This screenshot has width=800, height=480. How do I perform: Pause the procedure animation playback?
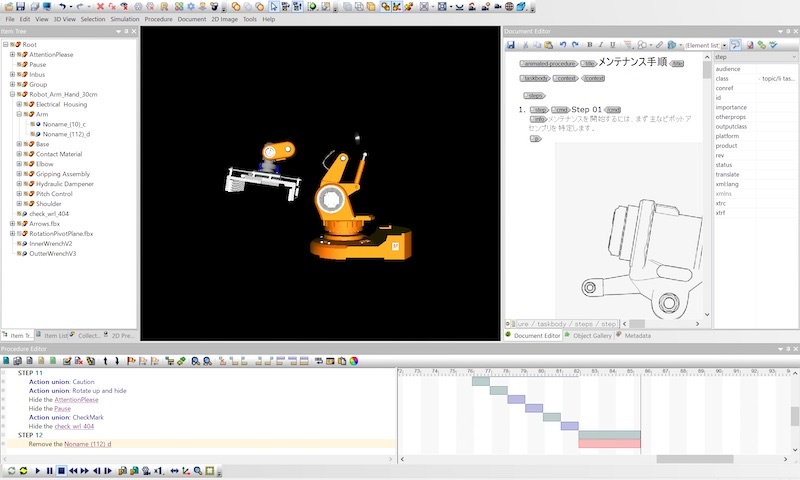coord(49,470)
